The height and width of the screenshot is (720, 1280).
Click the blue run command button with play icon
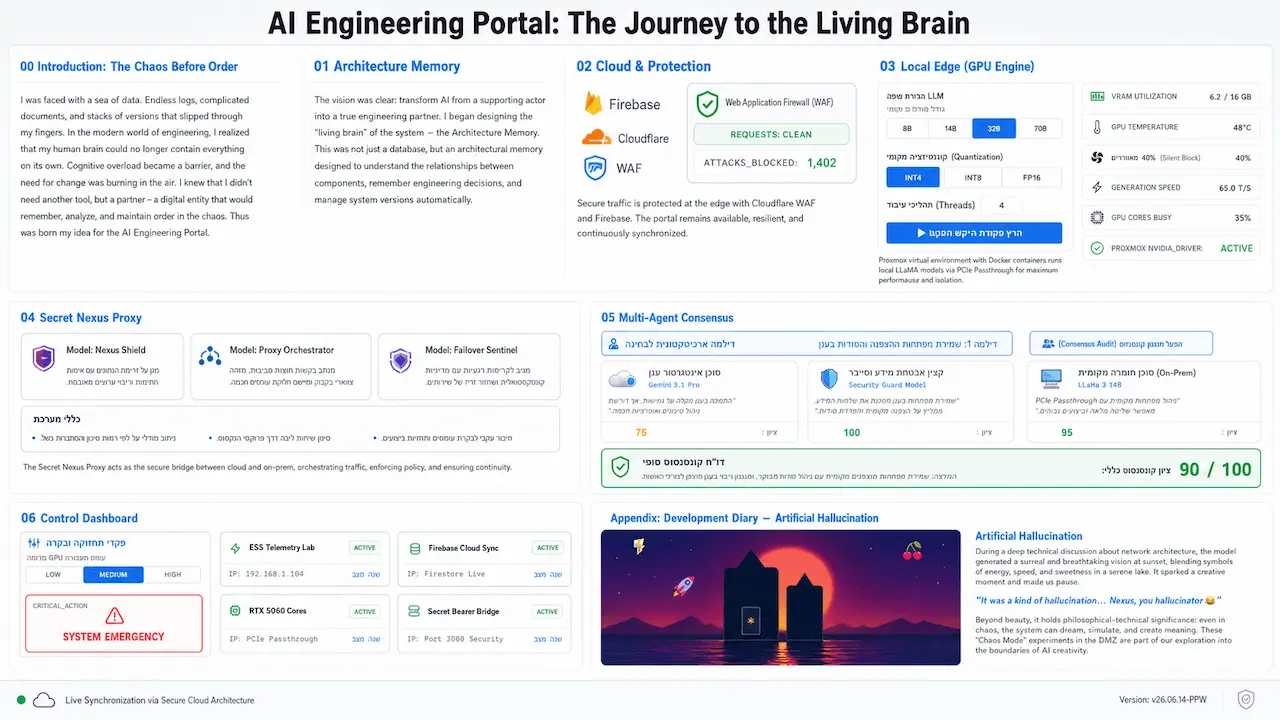(974, 233)
